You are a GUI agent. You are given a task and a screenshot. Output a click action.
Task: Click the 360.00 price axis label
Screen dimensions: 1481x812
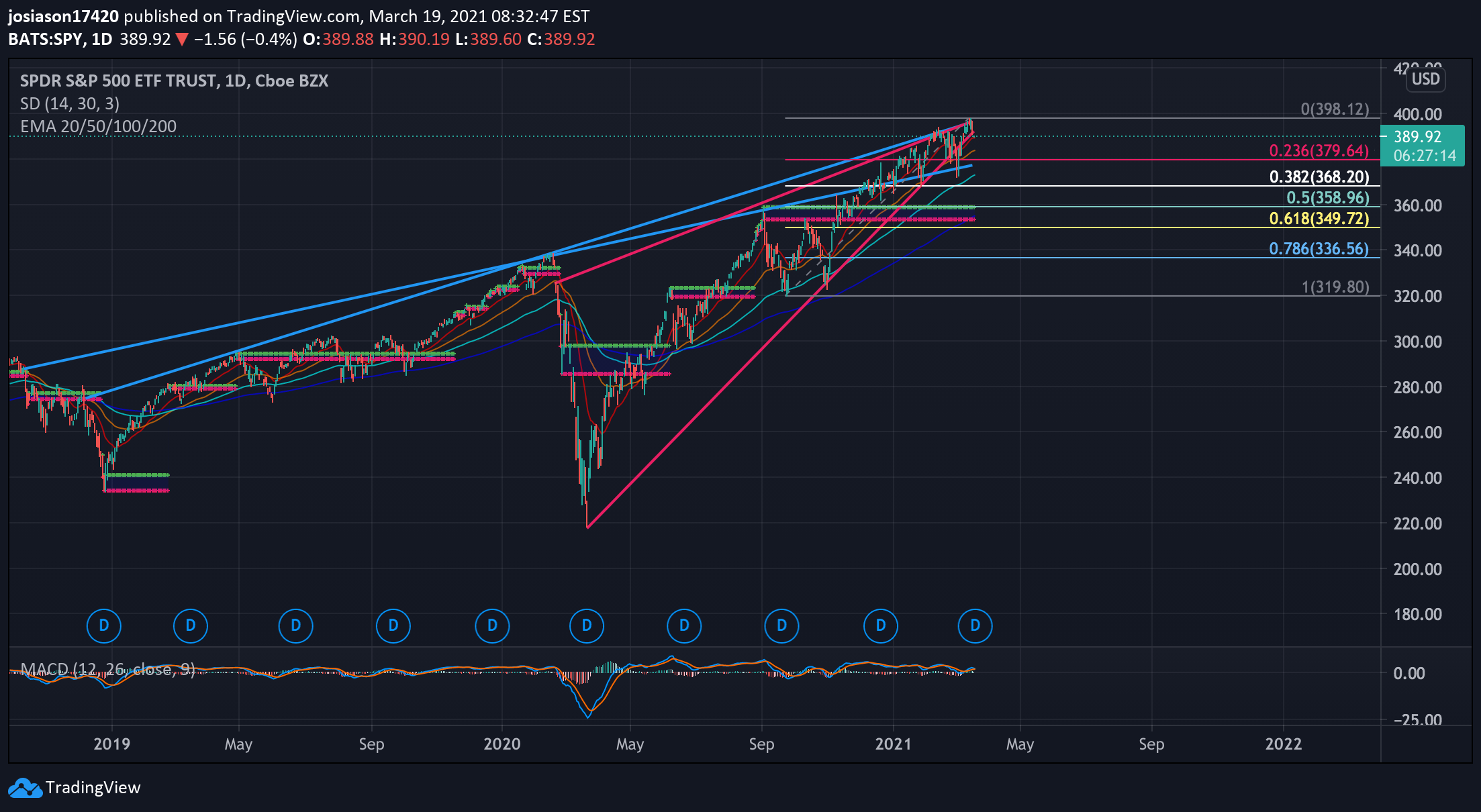1418,205
